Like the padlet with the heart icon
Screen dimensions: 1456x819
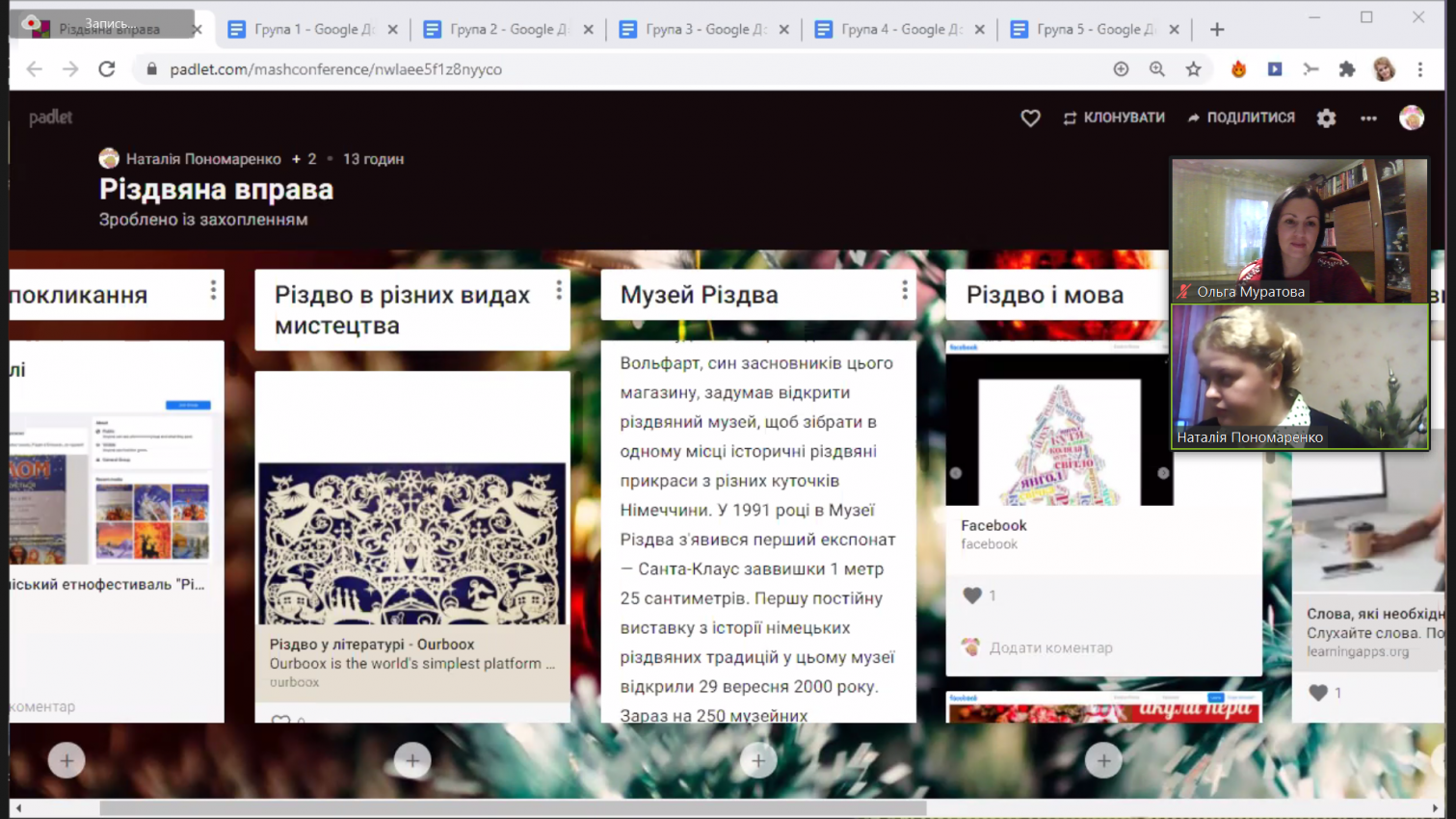(x=1030, y=118)
